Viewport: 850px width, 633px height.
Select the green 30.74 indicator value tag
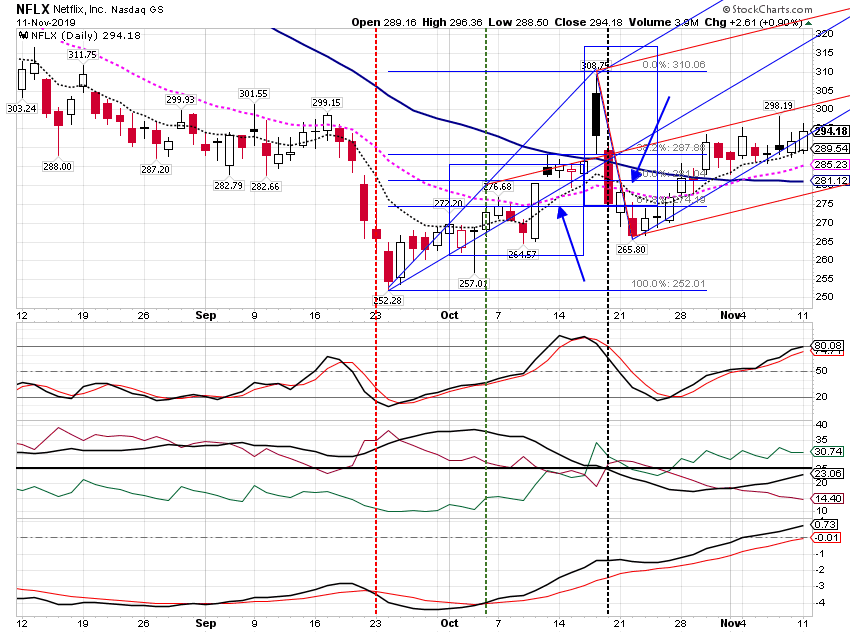click(828, 451)
